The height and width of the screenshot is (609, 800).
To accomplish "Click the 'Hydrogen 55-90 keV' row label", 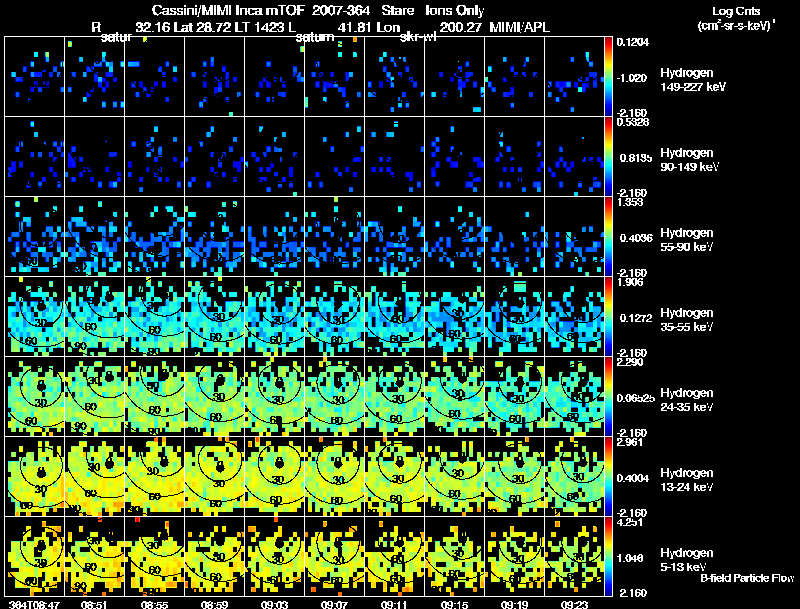I will pos(687,240).
